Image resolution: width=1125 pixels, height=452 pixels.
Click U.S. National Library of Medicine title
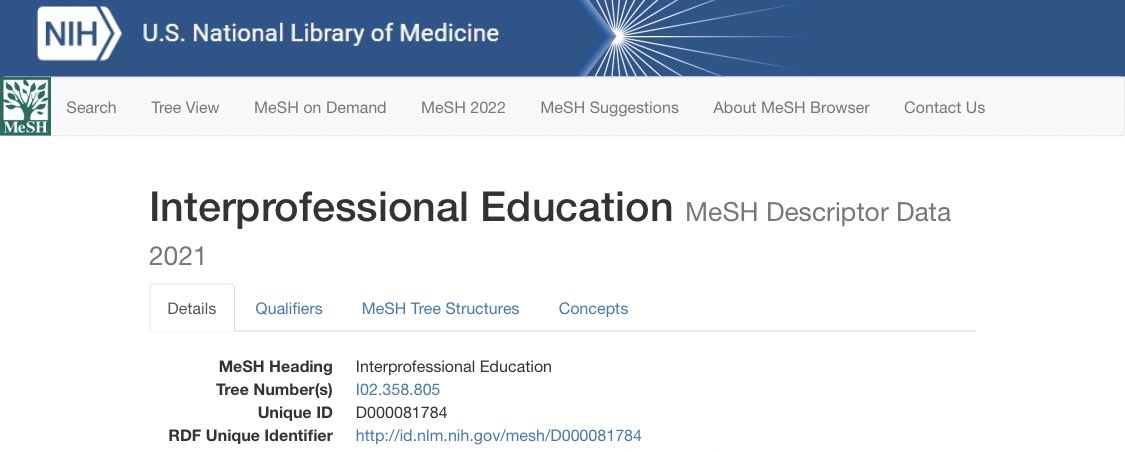[x=321, y=33]
